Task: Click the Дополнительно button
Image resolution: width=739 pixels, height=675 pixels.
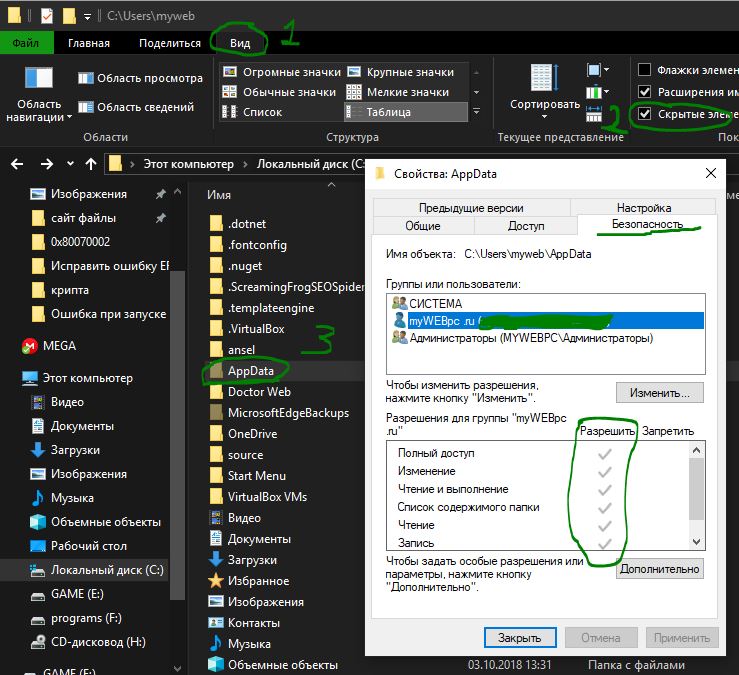Action: pos(659,569)
